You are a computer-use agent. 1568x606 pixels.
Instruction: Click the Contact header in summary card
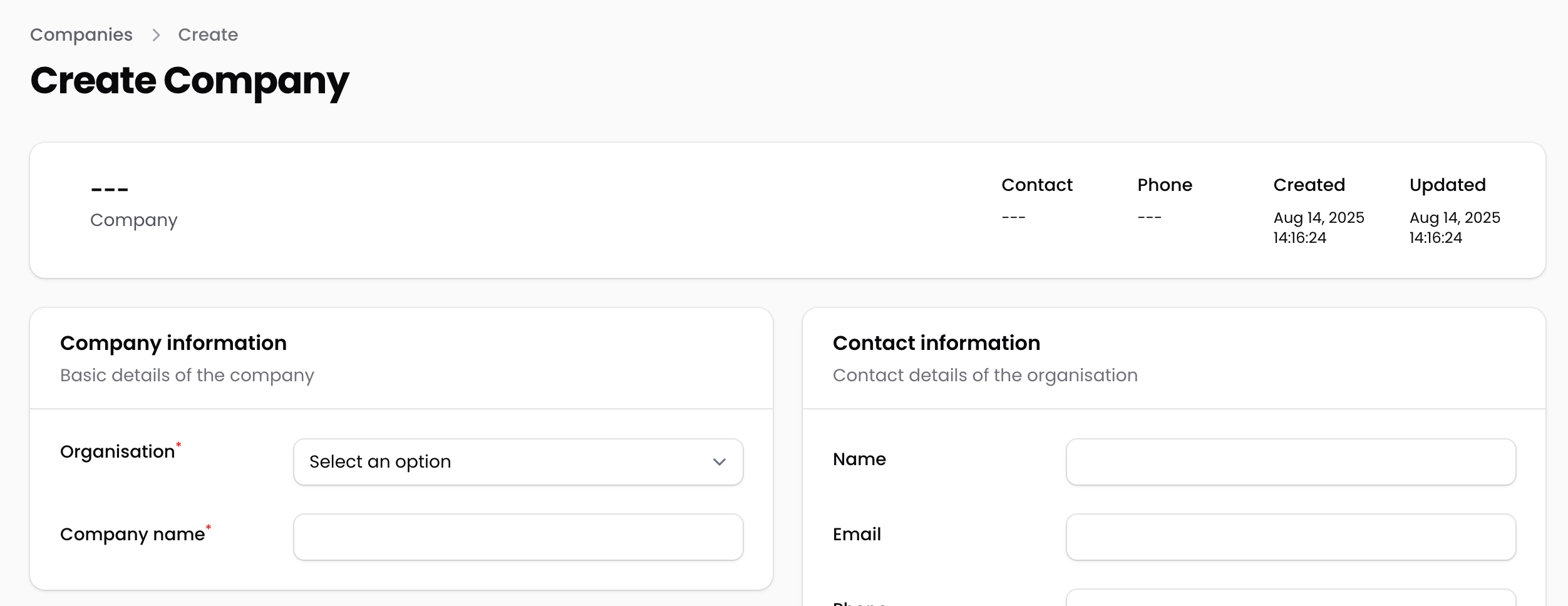click(x=1036, y=185)
